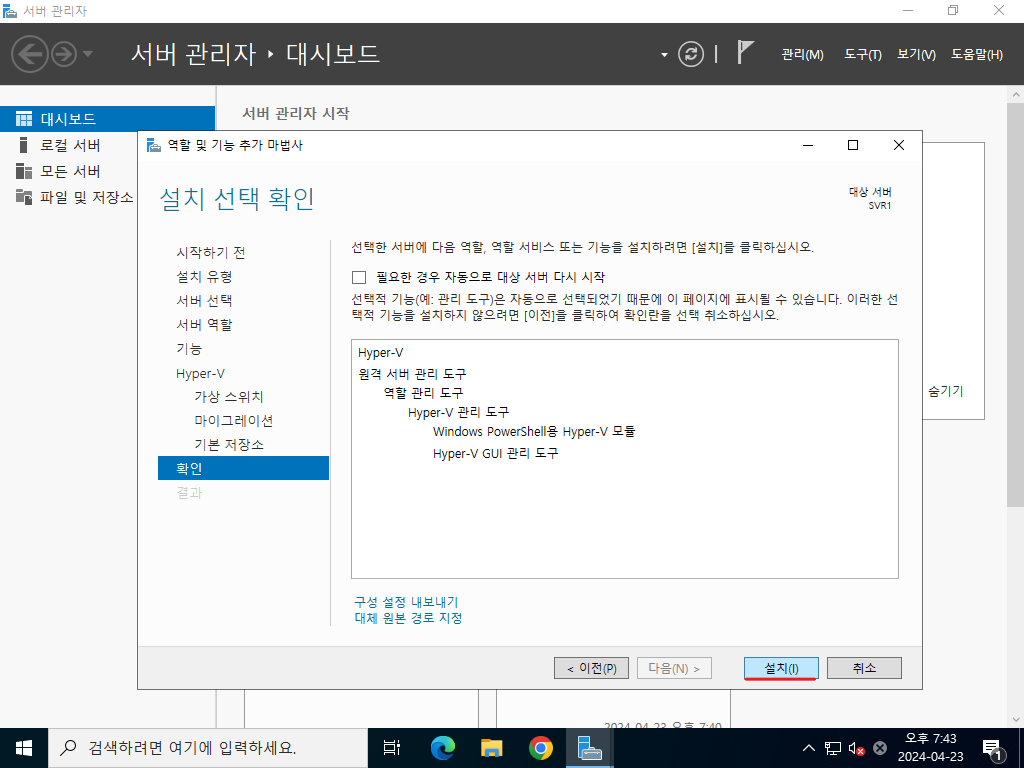Go to 시작하기 전 wizard step
1024x768 pixels.
pyautogui.click(x=210, y=253)
